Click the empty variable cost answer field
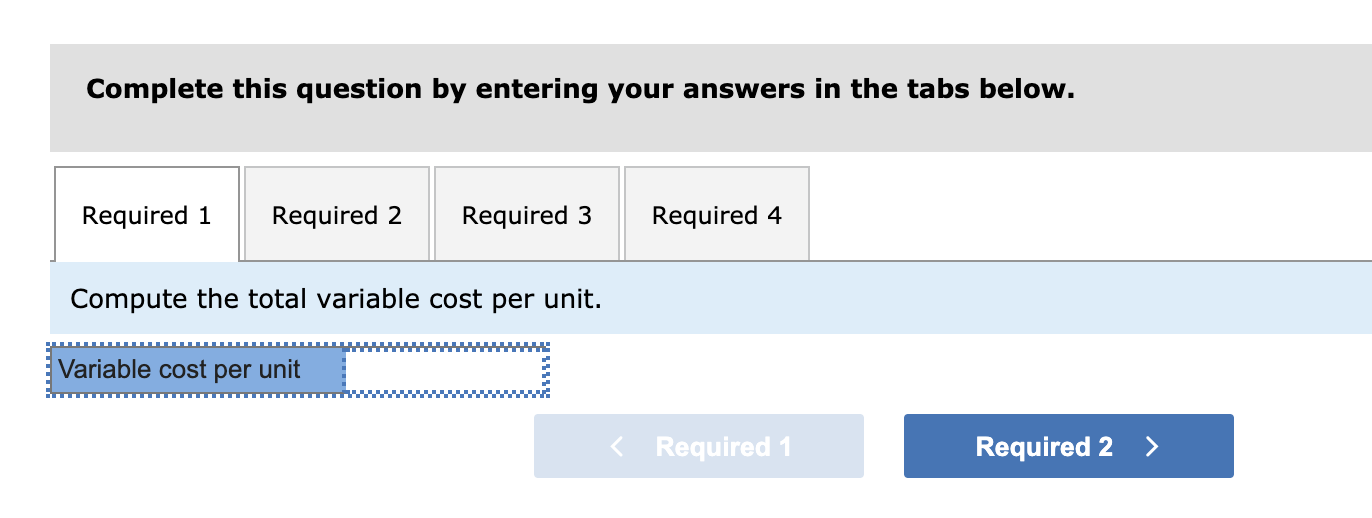 [445, 370]
